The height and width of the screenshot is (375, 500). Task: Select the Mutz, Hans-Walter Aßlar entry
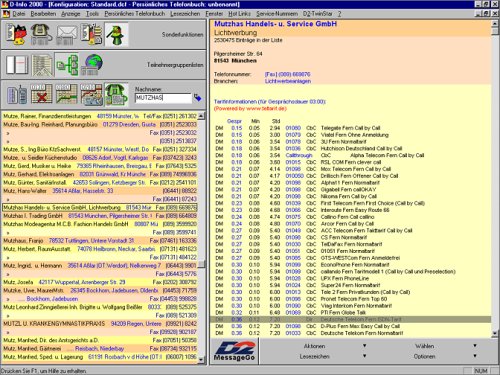pos(100,191)
